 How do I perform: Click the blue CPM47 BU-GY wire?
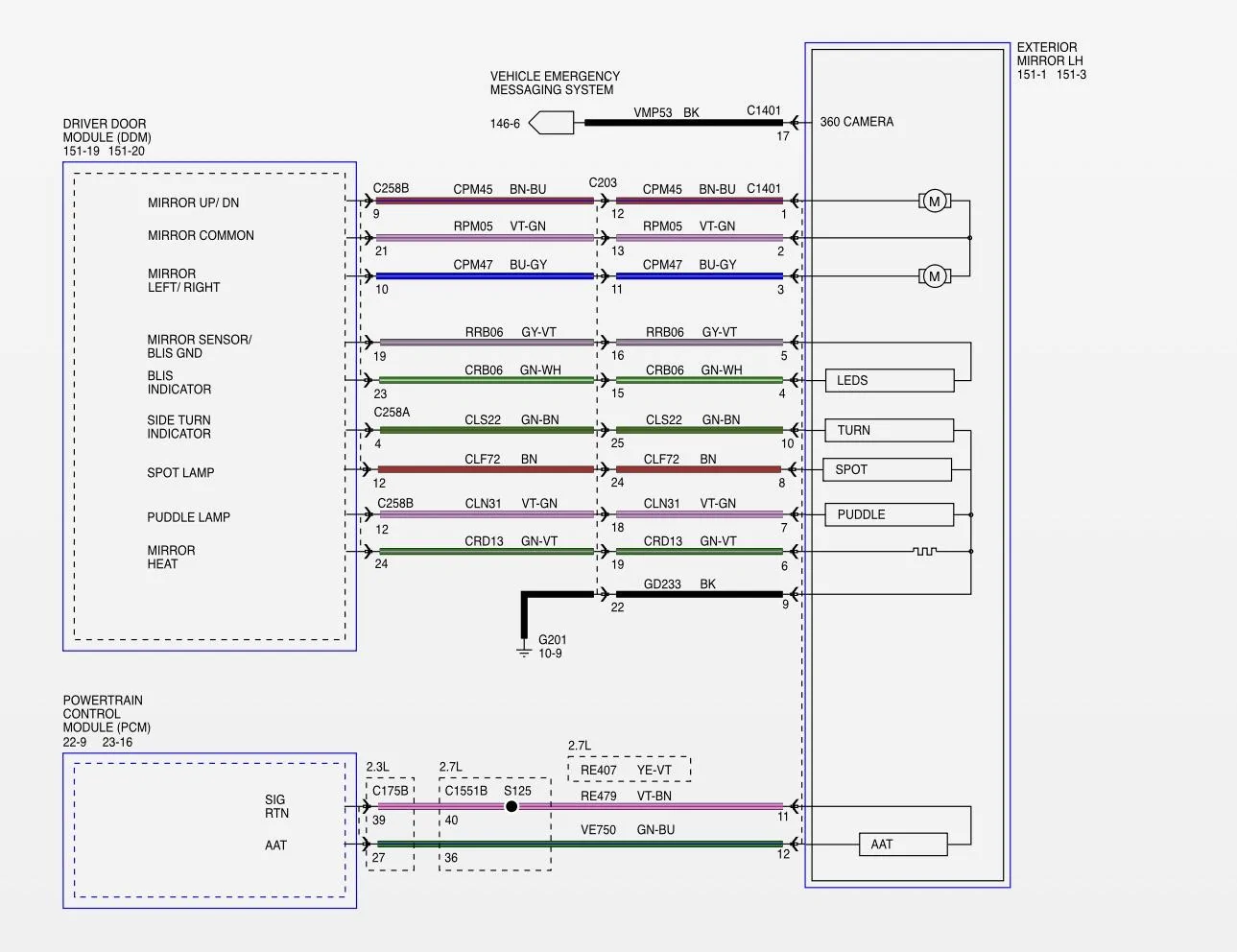[484, 276]
